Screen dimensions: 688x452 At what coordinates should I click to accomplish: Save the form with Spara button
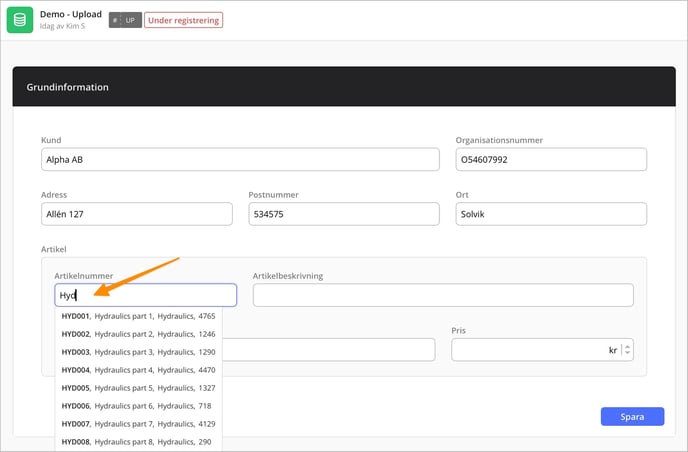coord(632,416)
